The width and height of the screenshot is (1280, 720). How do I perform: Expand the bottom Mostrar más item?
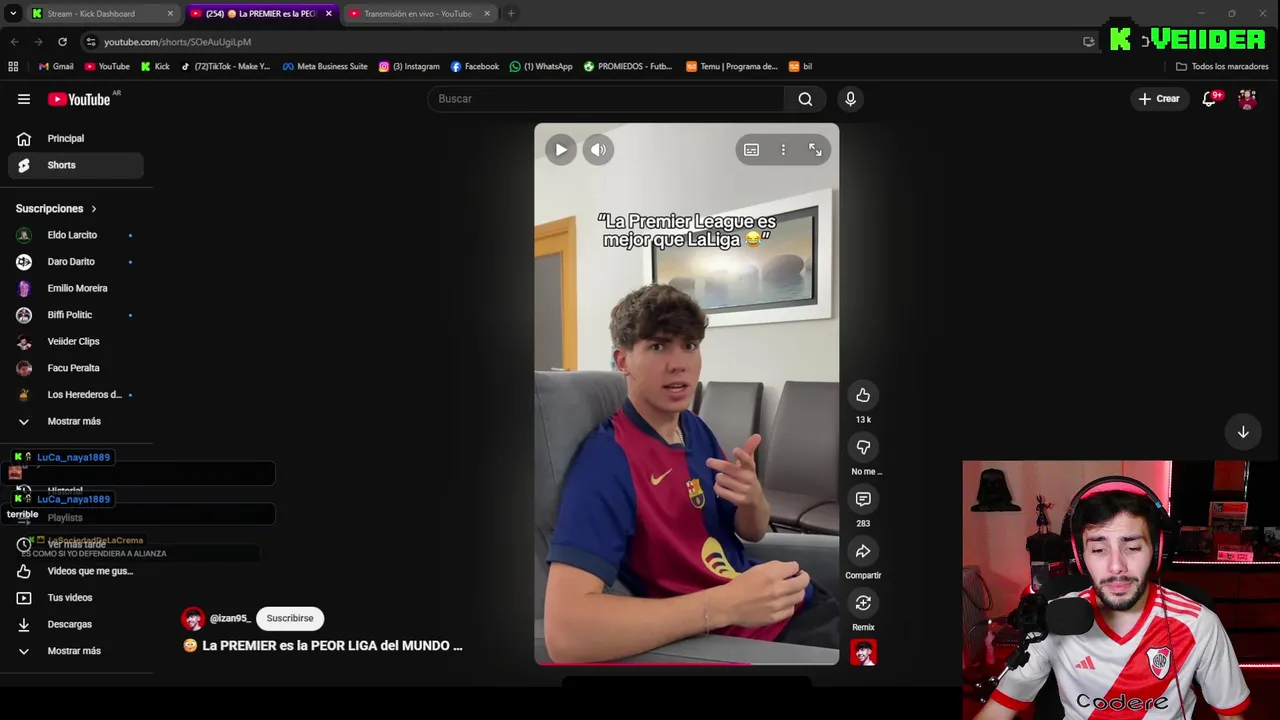coord(76,651)
